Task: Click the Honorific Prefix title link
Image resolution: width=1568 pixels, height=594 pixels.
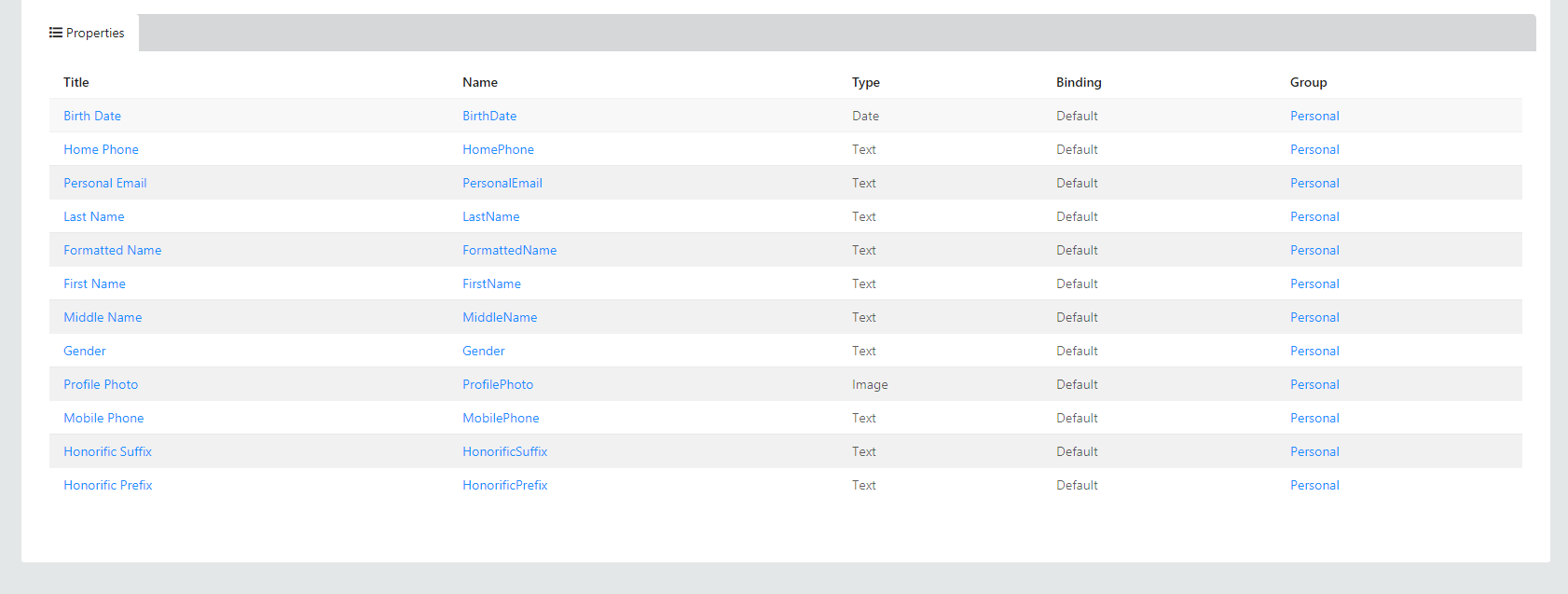Action: point(107,485)
